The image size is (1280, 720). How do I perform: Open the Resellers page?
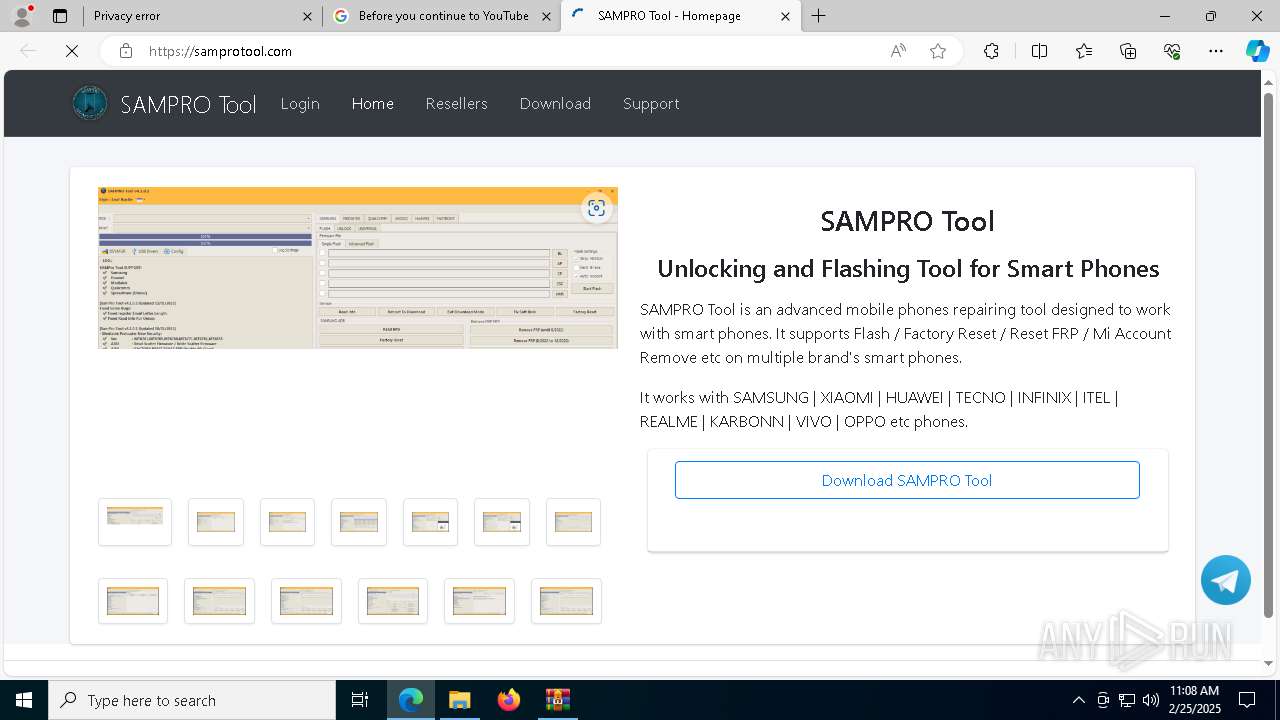[456, 103]
